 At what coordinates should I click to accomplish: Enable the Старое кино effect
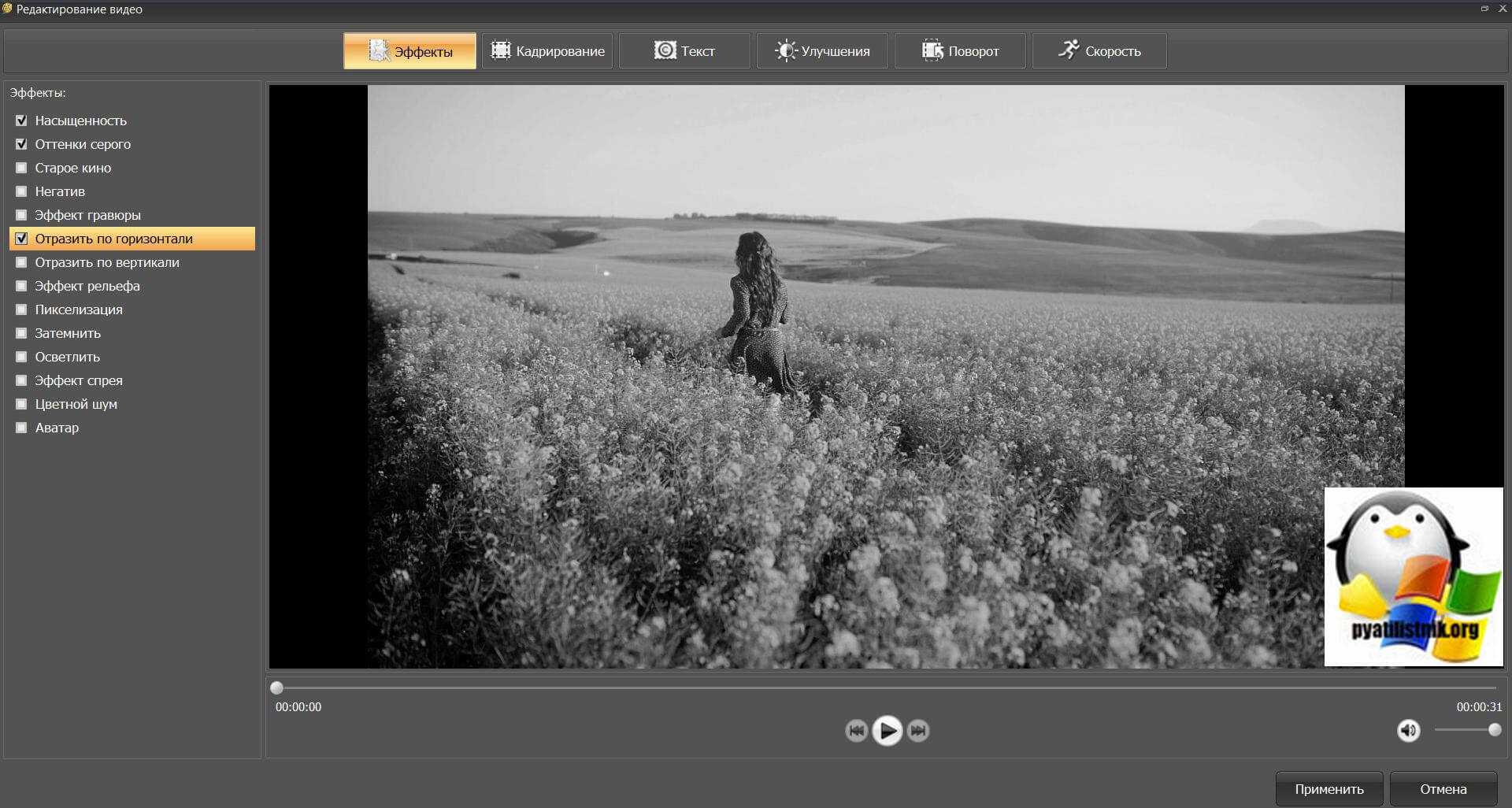tap(21, 168)
